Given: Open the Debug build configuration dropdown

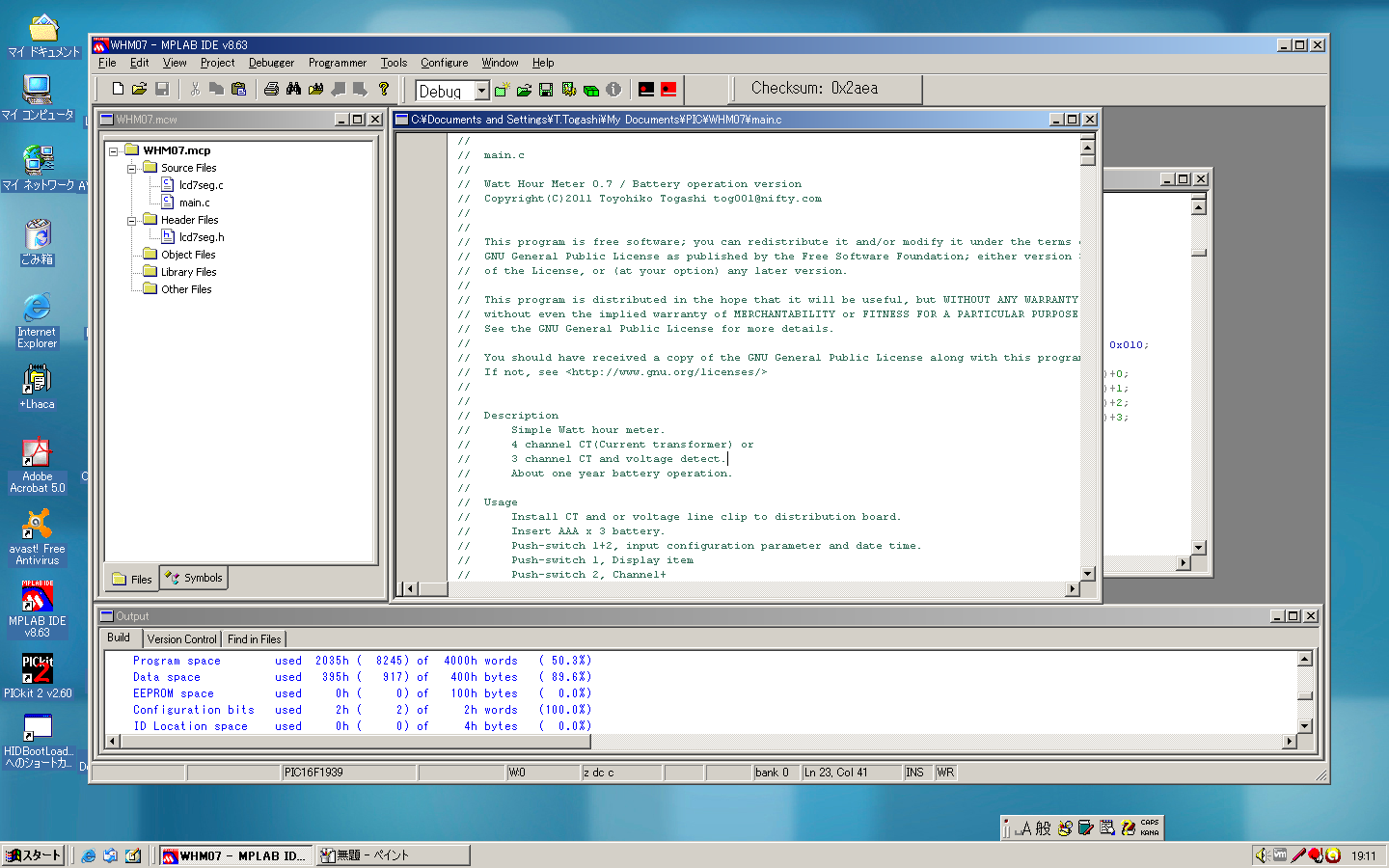Looking at the screenshot, I should click(x=482, y=91).
